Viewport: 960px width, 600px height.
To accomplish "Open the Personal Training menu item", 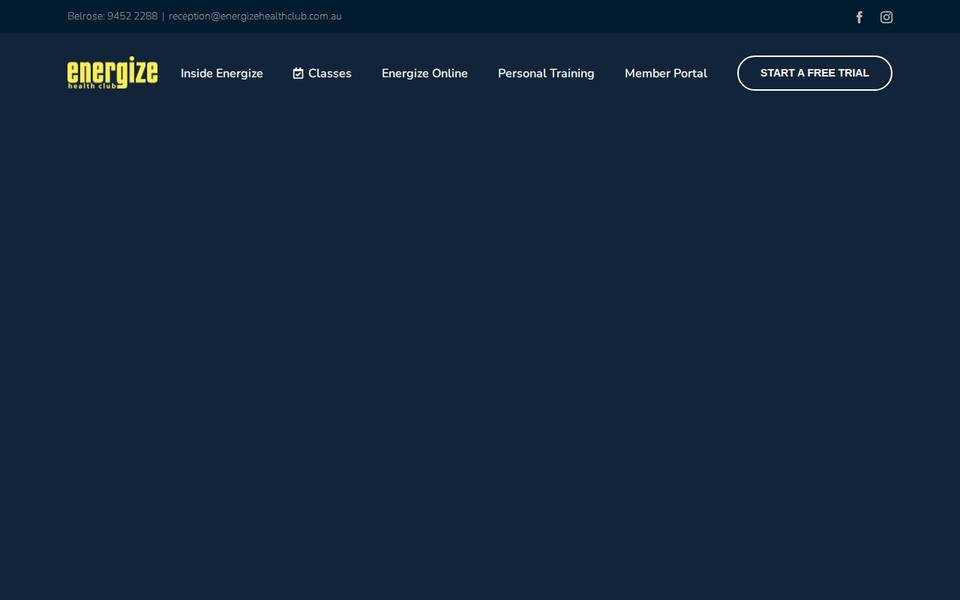I will (546, 73).
